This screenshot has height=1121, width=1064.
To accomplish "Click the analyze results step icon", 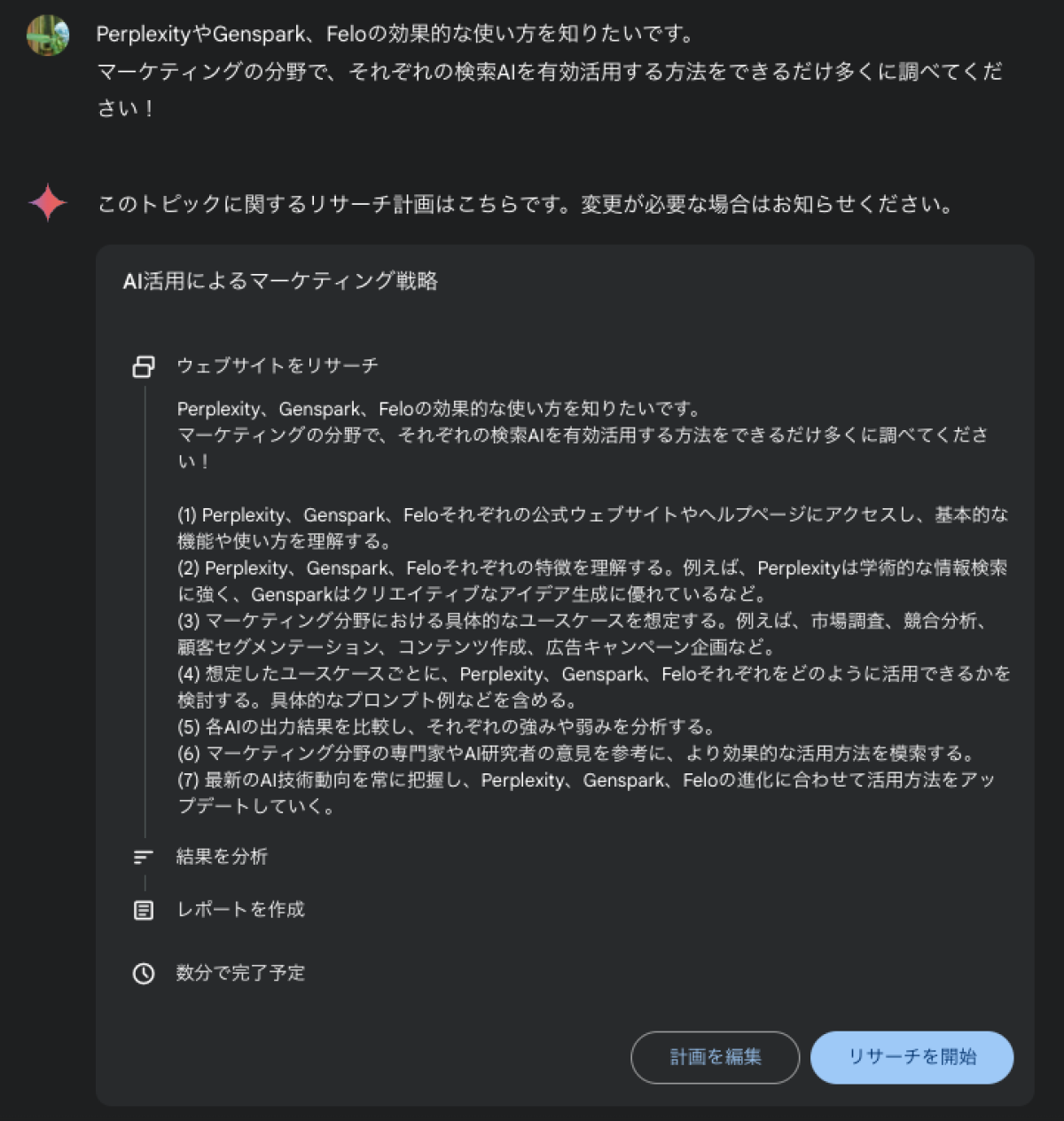I will [x=144, y=857].
